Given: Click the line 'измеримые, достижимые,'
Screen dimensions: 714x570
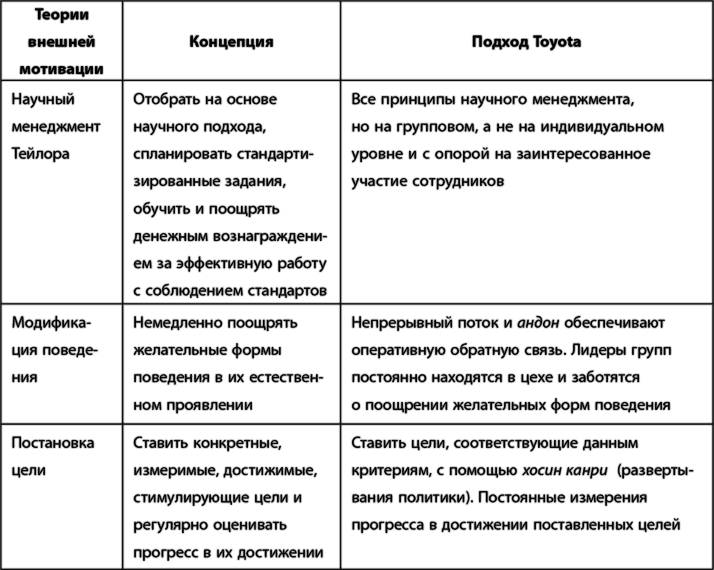Looking at the screenshot, I should tap(225, 470).
